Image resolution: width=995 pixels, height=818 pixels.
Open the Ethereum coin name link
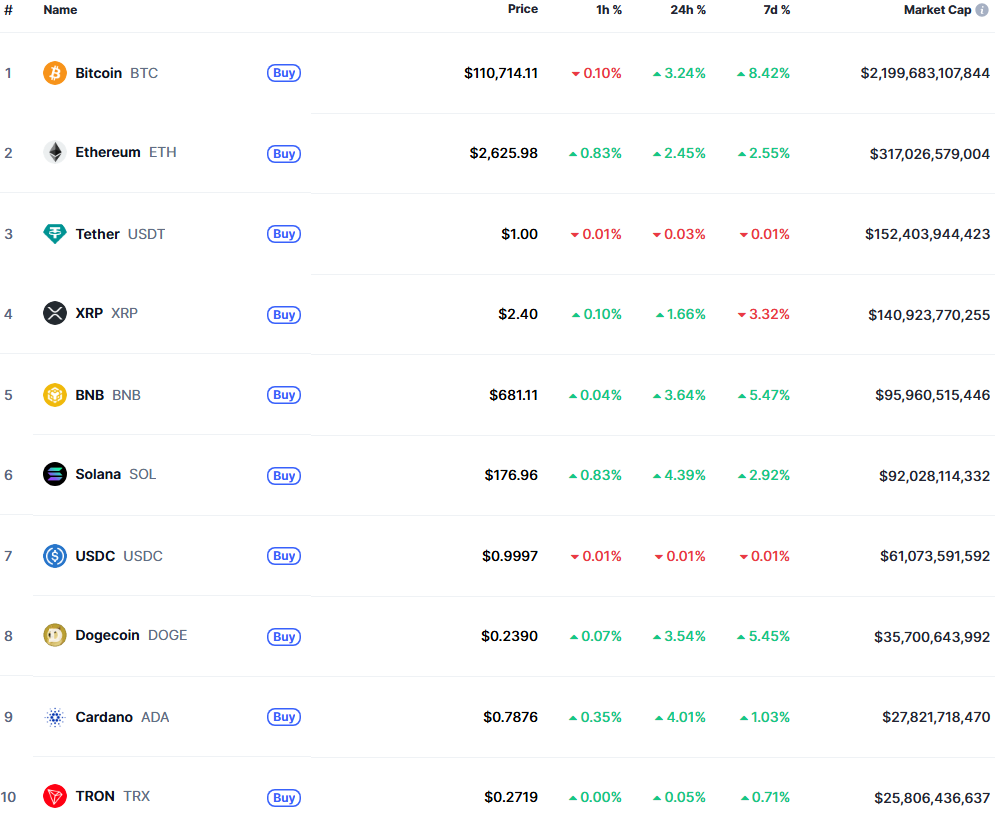[x=108, y=153]
